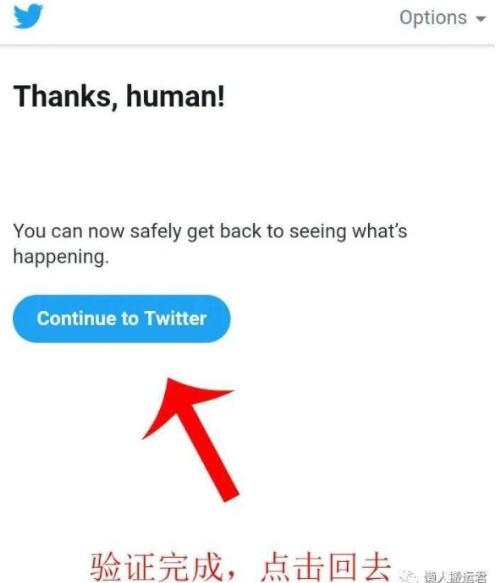499x583 pixels.
Task: Click the WeChat watermark icon at bottom
Action: click(x=409, y=576)
